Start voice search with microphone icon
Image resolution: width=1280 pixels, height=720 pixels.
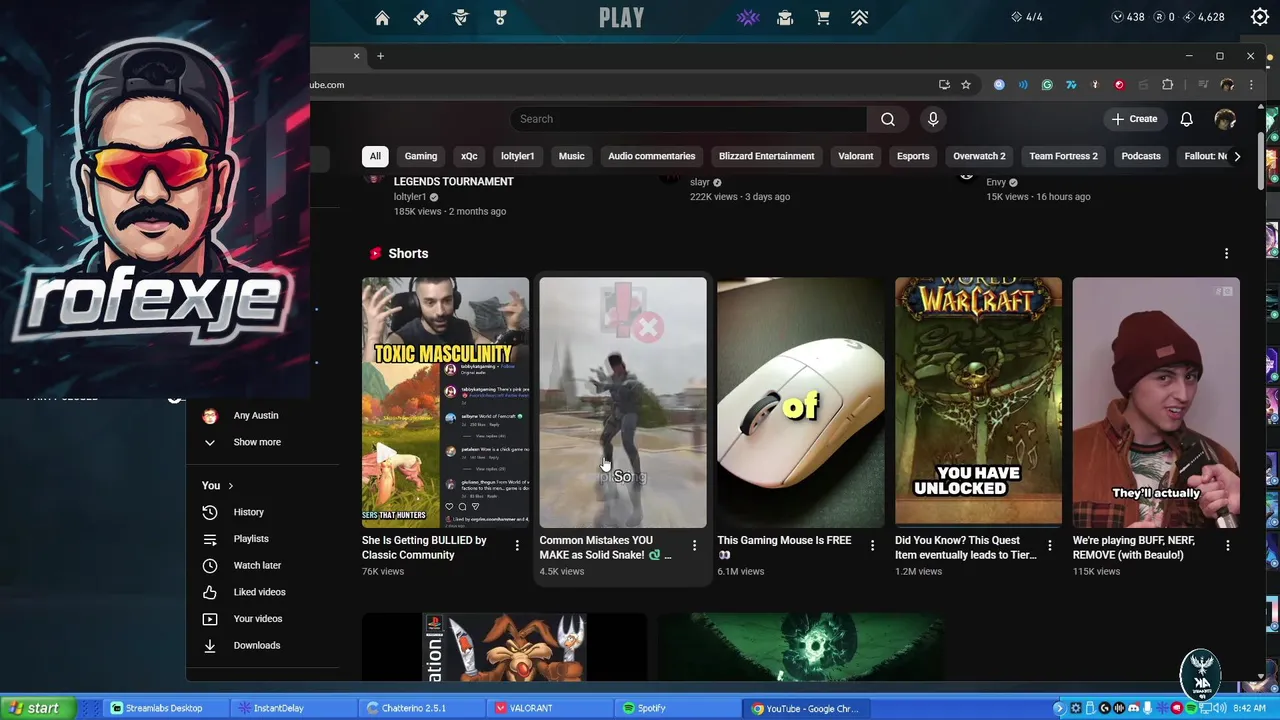click(933, 119)
